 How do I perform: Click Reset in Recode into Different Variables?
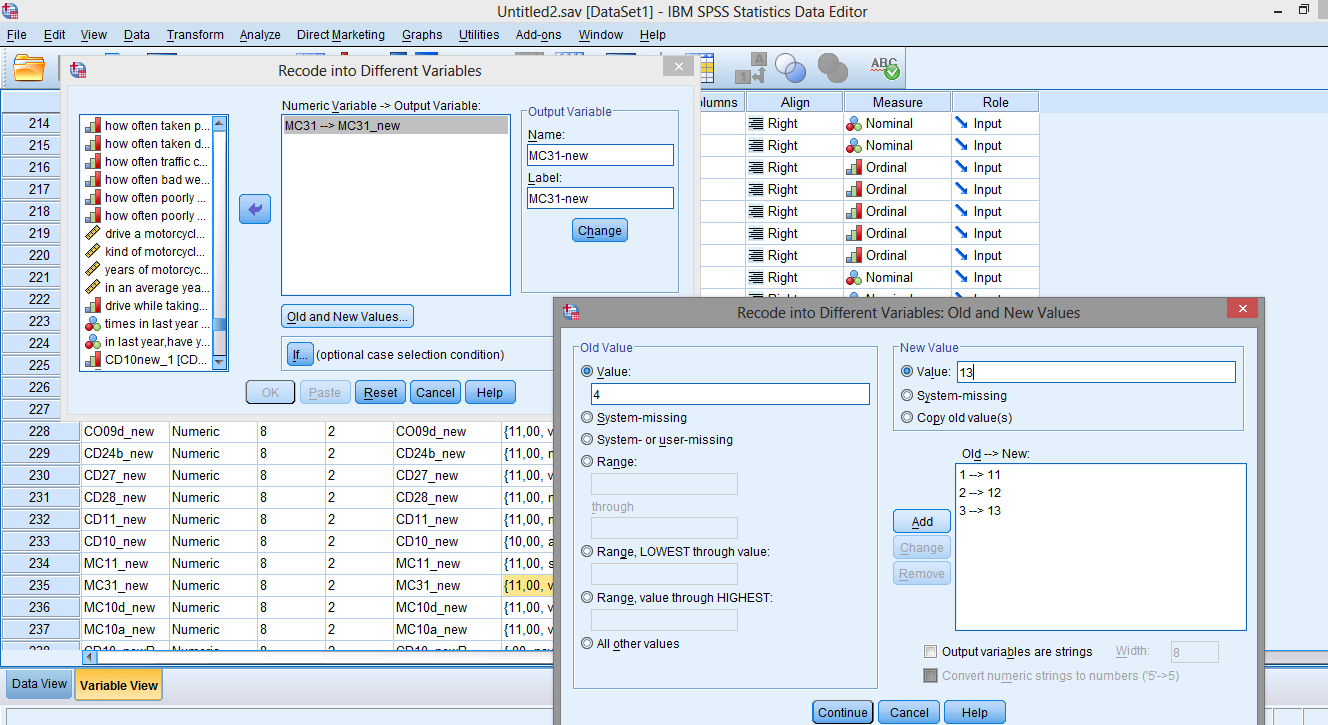[380, 392]
